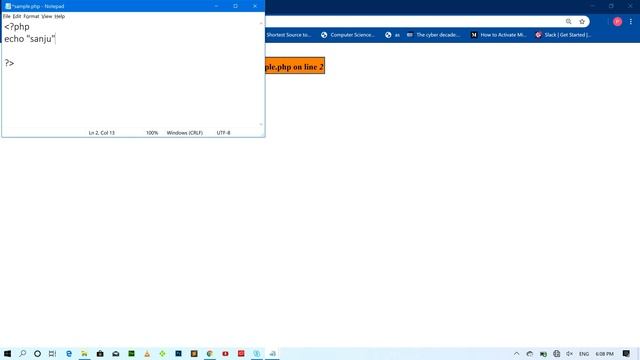The height and width of the screenshot is (360, 640).
Task: Open Chrome's three-dot menu
Action: (631, 22)
